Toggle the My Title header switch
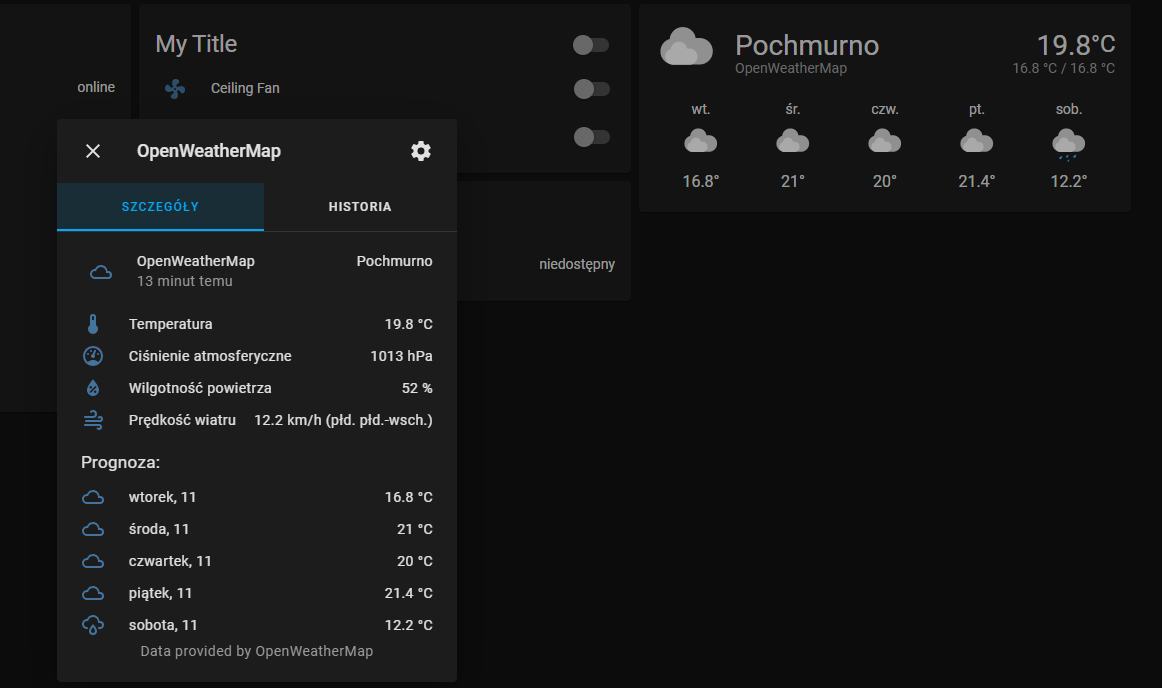 [x=591, y=45]
